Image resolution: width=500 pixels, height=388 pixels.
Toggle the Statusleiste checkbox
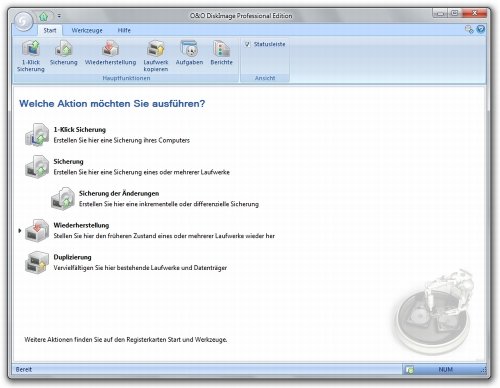247,44
